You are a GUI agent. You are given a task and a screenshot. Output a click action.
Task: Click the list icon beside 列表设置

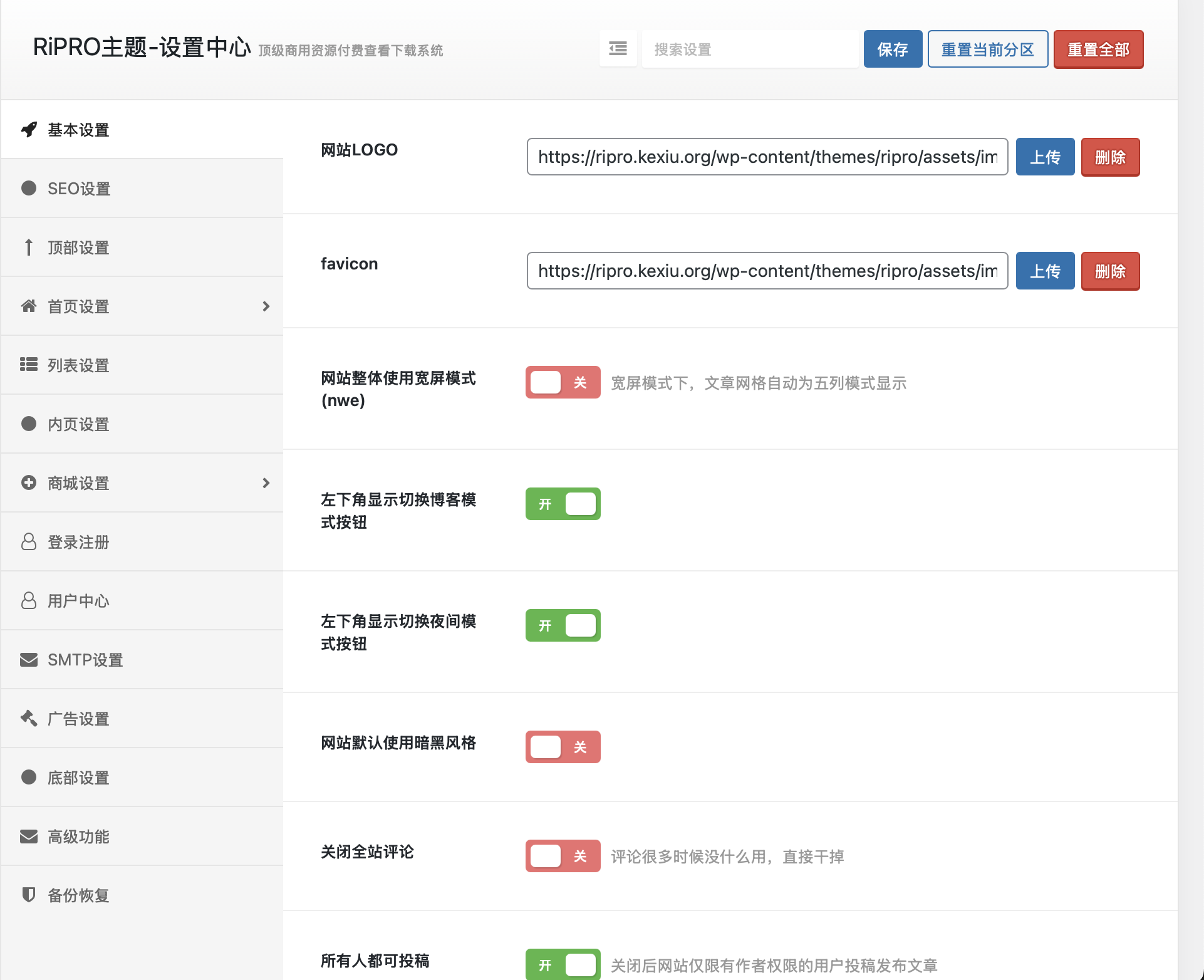point(29,365)
